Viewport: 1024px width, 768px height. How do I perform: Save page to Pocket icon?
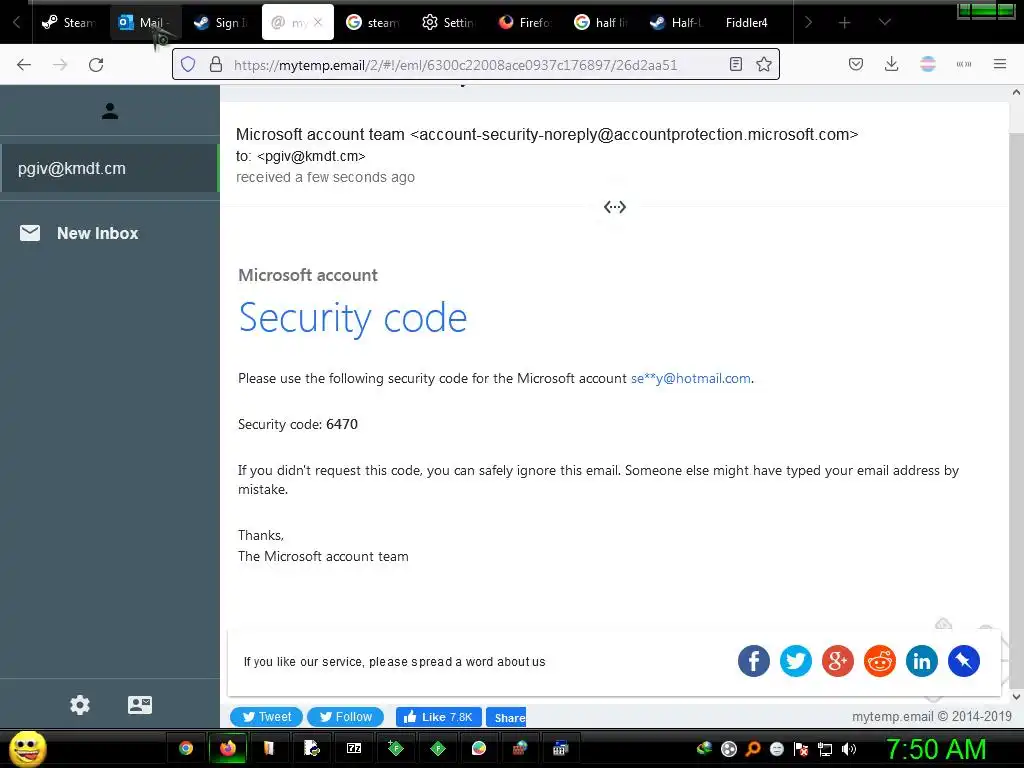[856, 64]
